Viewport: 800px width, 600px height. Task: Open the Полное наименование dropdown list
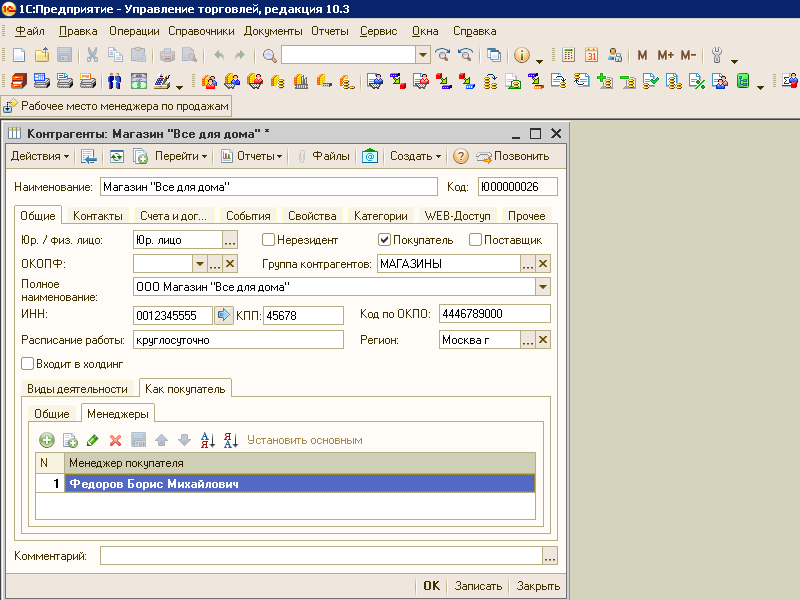(x=543, y=287)
